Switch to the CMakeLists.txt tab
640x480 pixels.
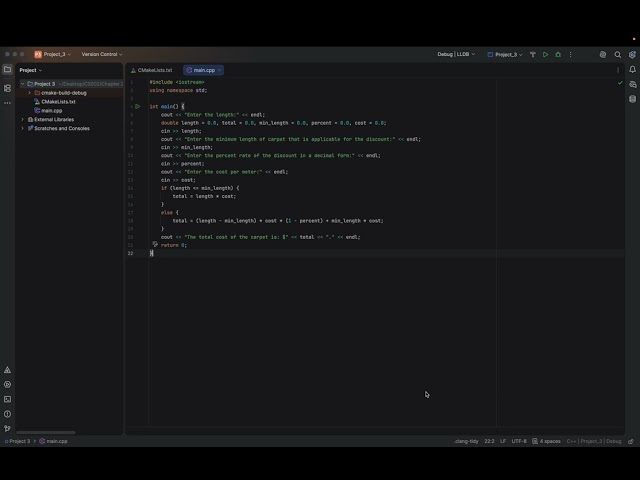(x=151, y=70)
